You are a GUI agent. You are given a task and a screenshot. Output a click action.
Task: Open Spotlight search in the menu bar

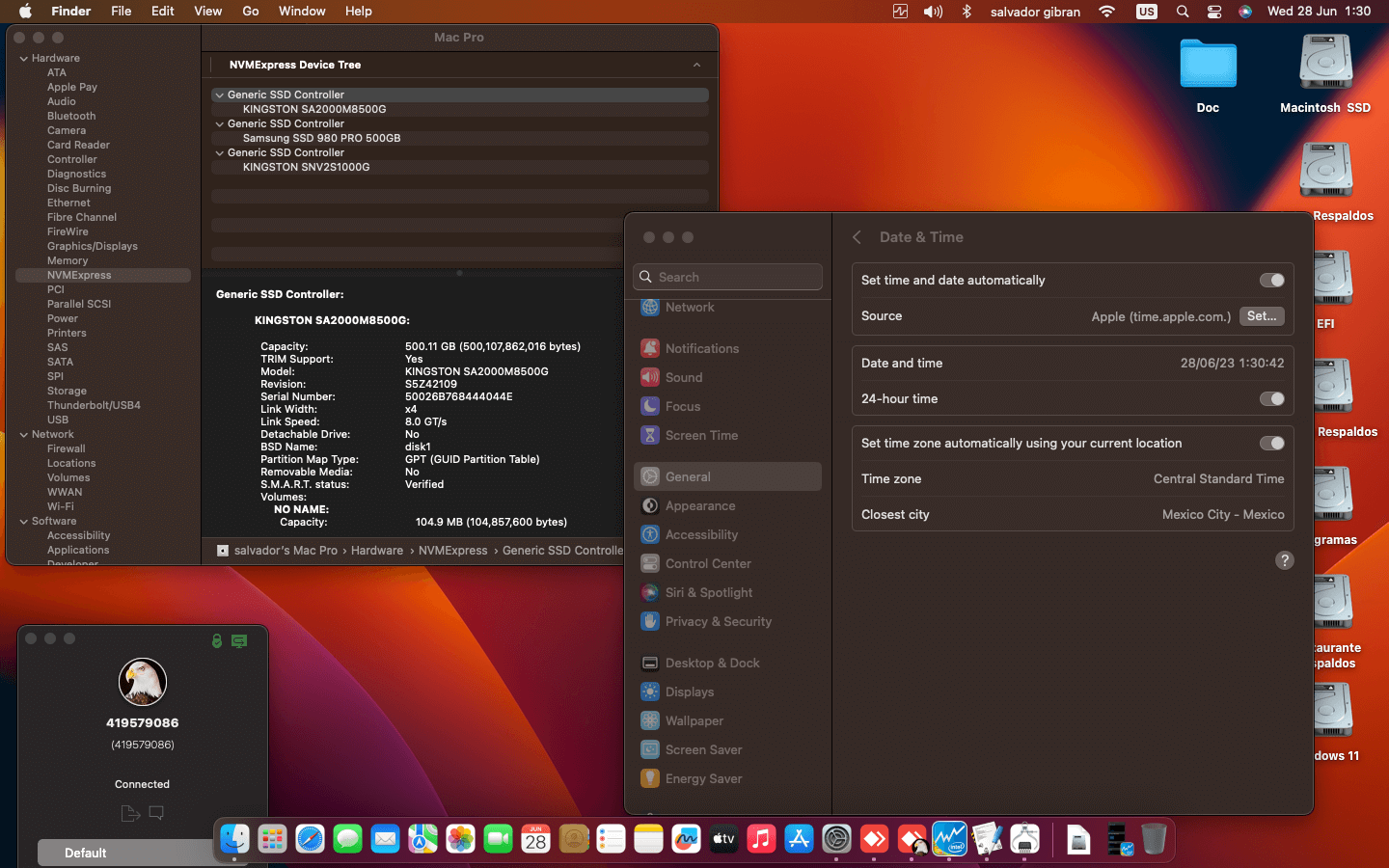[x=1183, y=12]
